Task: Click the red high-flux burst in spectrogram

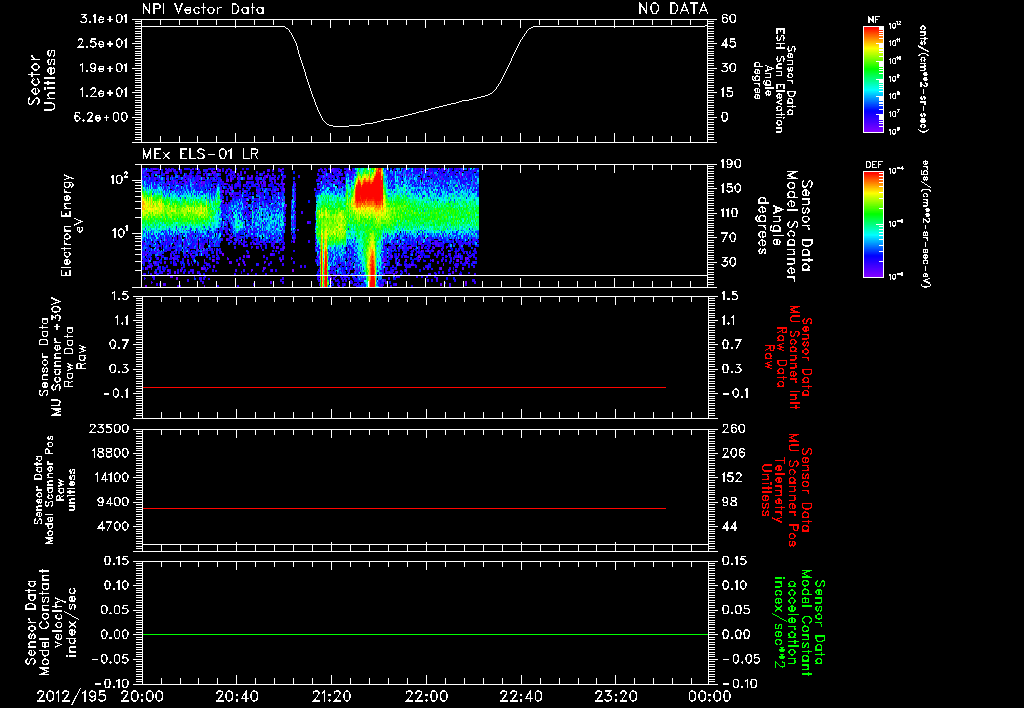Action: tap(369, 191)
